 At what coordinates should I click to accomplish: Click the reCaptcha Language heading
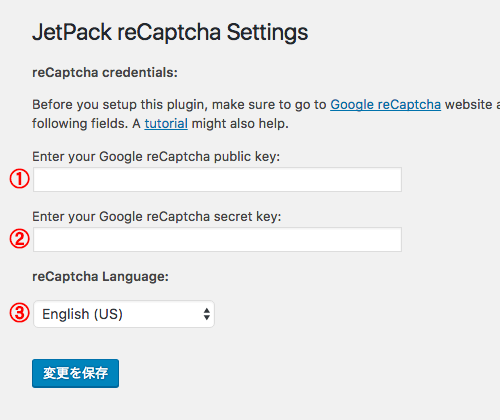point(100,276)
